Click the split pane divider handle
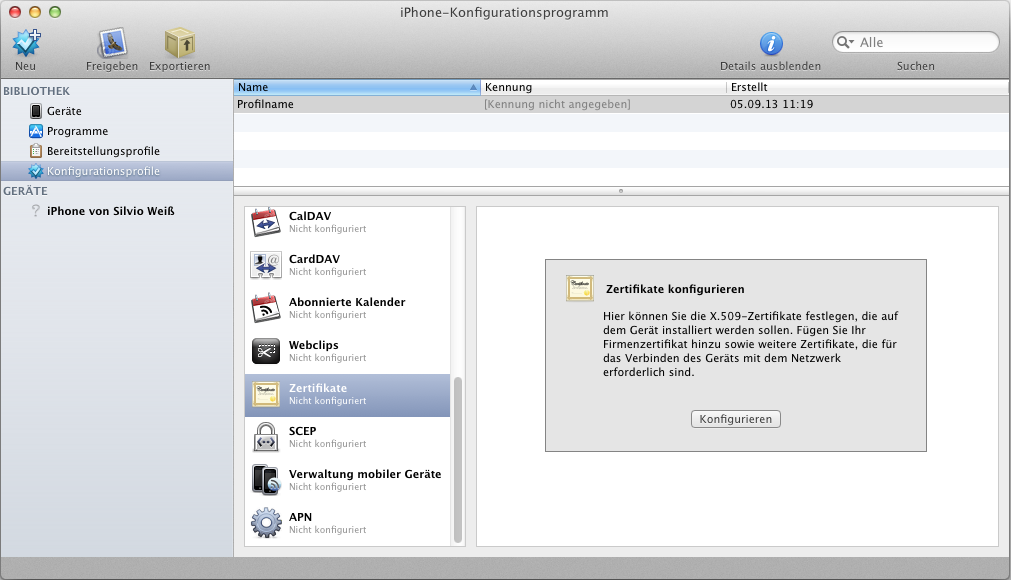The image size is (1011, 580). [621, 191]
